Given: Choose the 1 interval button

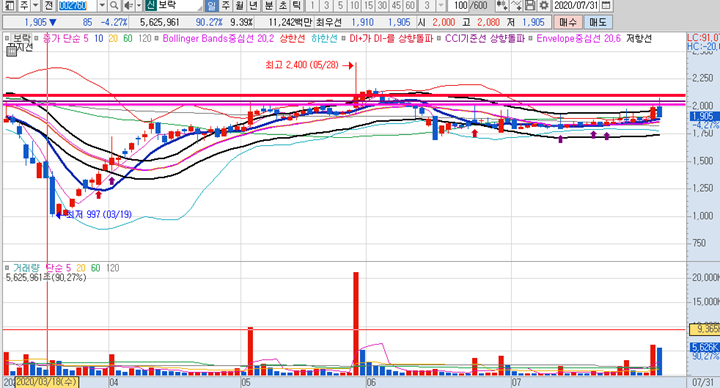Looking at the screenshot, I should [x=312, y=6].
